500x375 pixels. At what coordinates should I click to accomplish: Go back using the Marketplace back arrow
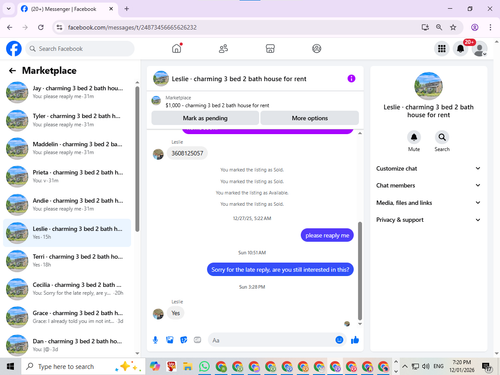tap(12, 70)
